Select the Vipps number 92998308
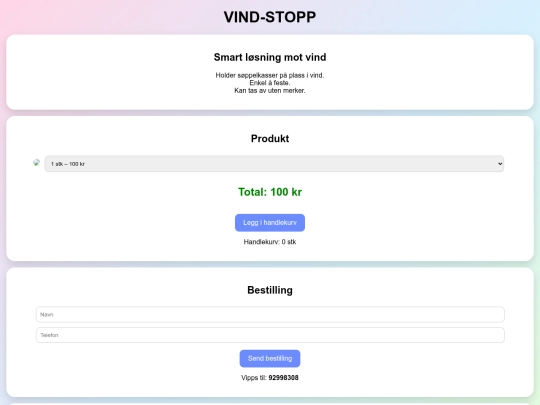 pos(283,378)
